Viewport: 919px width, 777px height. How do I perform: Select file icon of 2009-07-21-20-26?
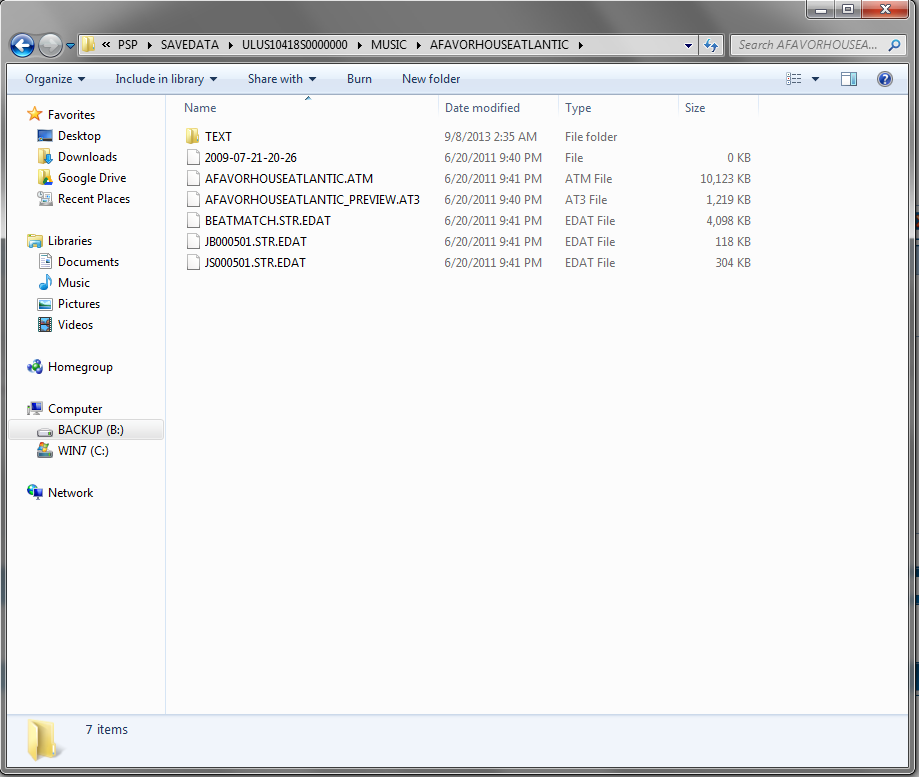pos(193,158)
